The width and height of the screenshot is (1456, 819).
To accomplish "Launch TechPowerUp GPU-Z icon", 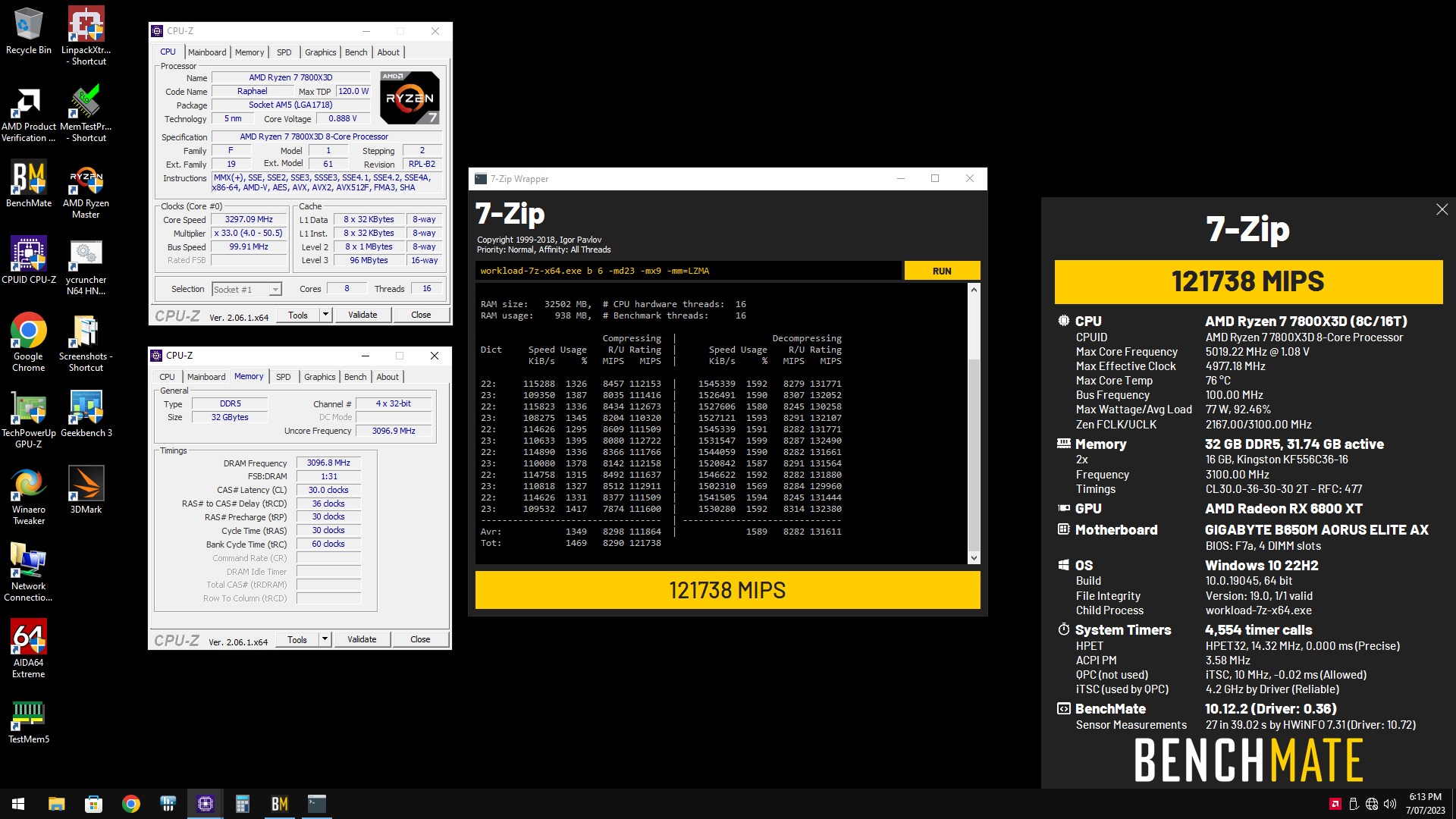I will pyautogui.click(x=29, y=419).
